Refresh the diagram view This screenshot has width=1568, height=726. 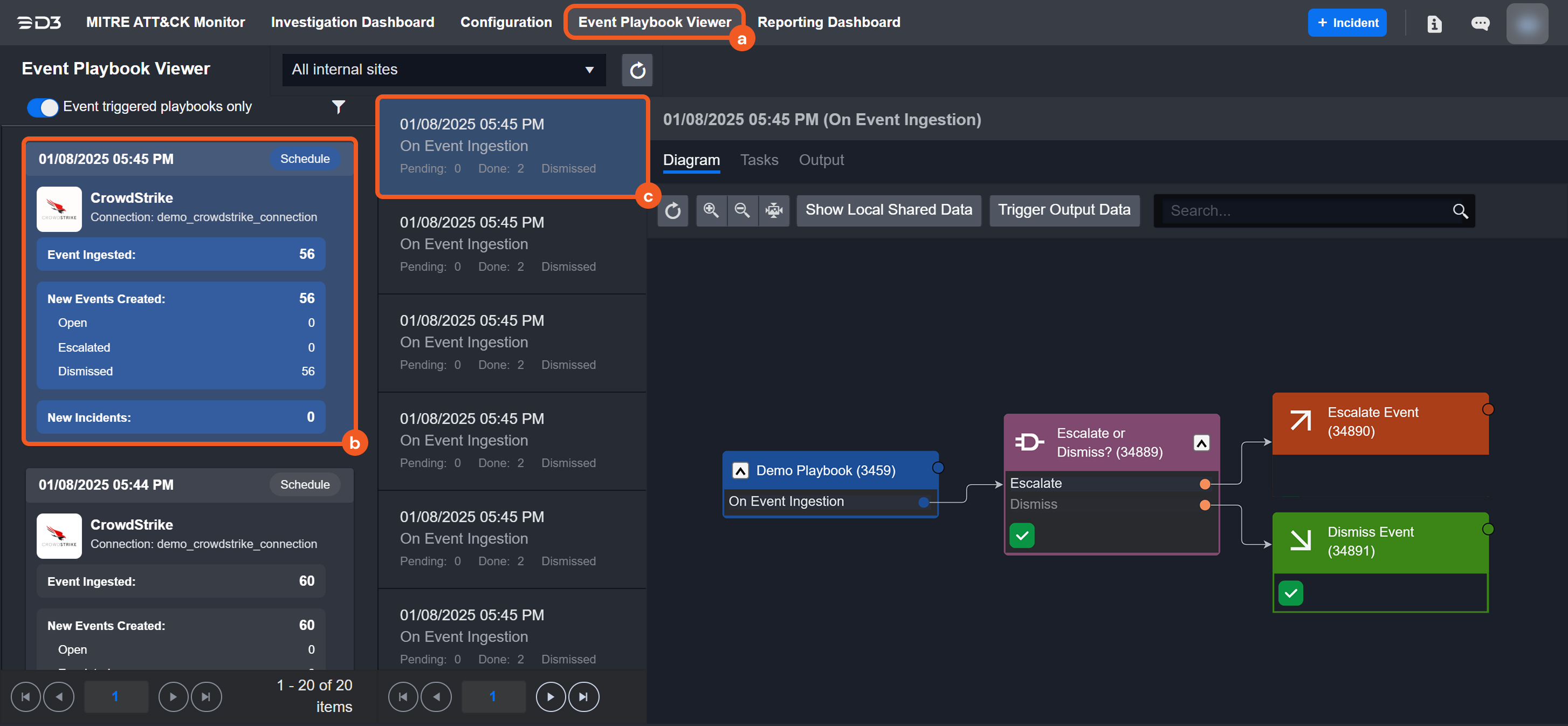pos(672,211)
